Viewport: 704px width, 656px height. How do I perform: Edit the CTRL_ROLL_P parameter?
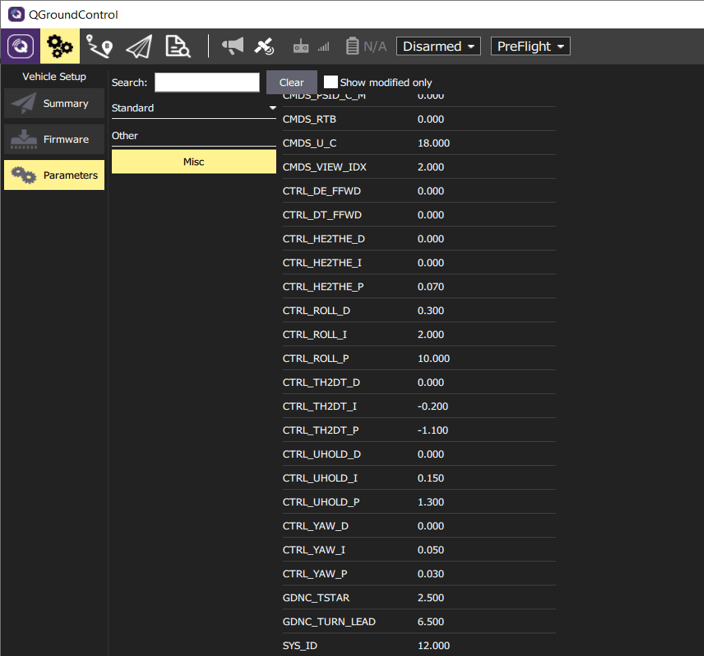pos(419,358)
